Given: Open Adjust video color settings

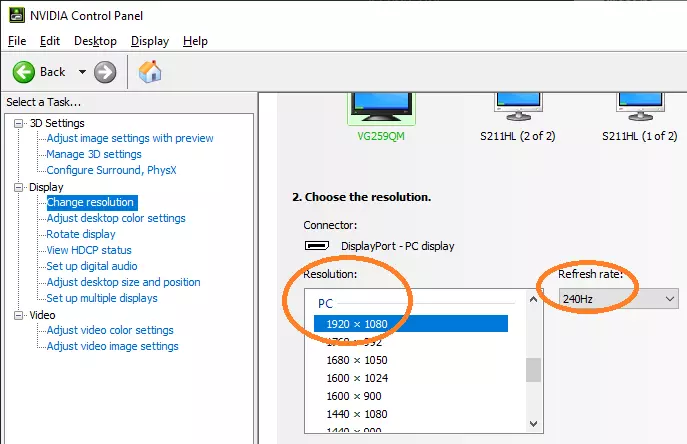Looking at the screenshot, I should tap(110, 330).
